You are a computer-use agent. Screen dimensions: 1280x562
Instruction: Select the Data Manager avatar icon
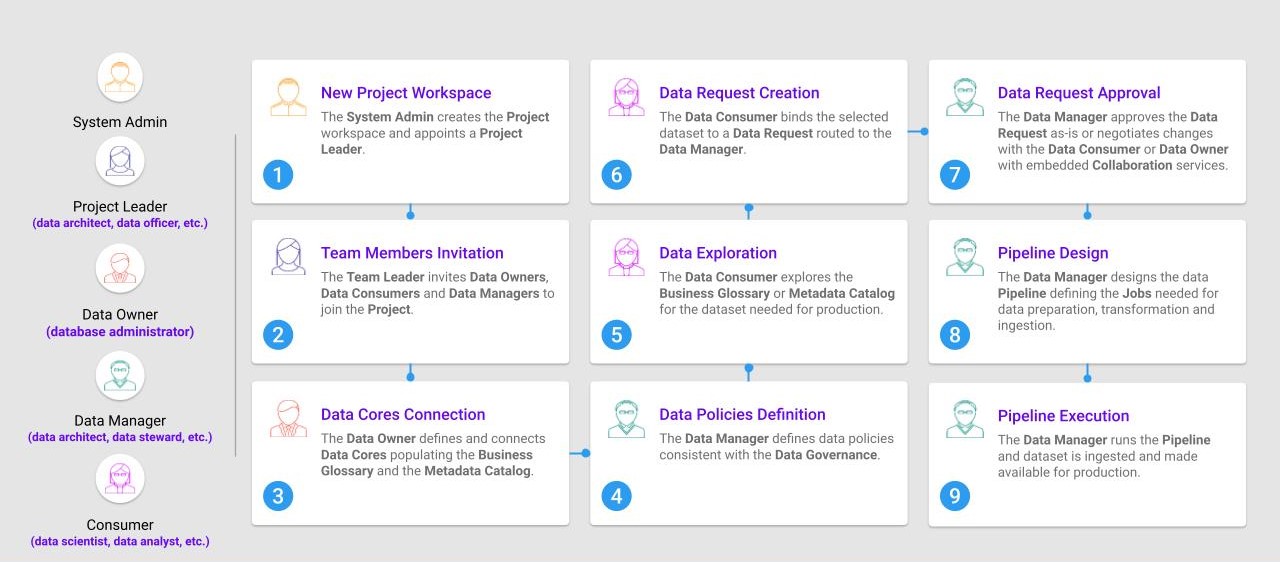point(120,375)
